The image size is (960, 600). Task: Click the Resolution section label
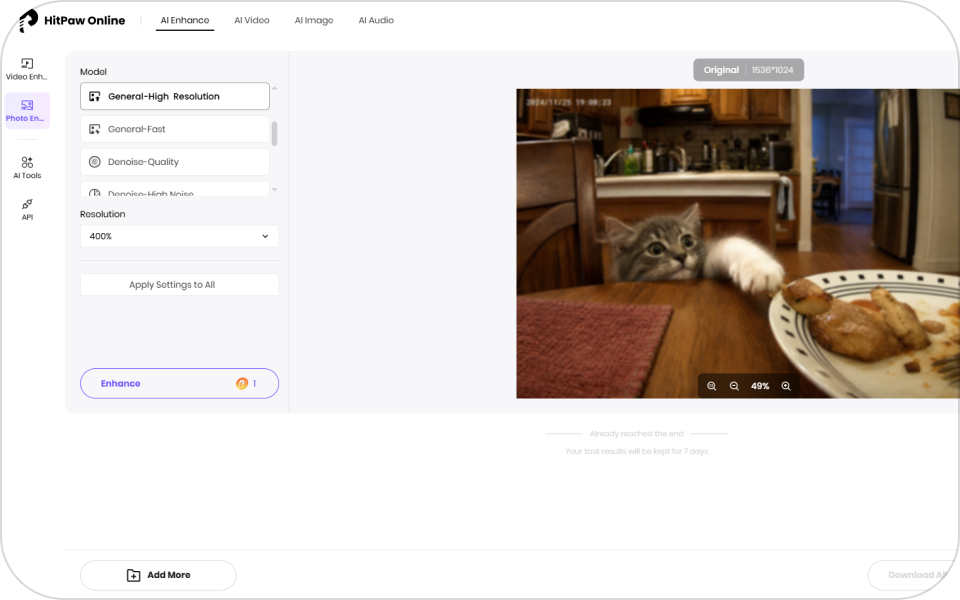(x=102, y=214)
